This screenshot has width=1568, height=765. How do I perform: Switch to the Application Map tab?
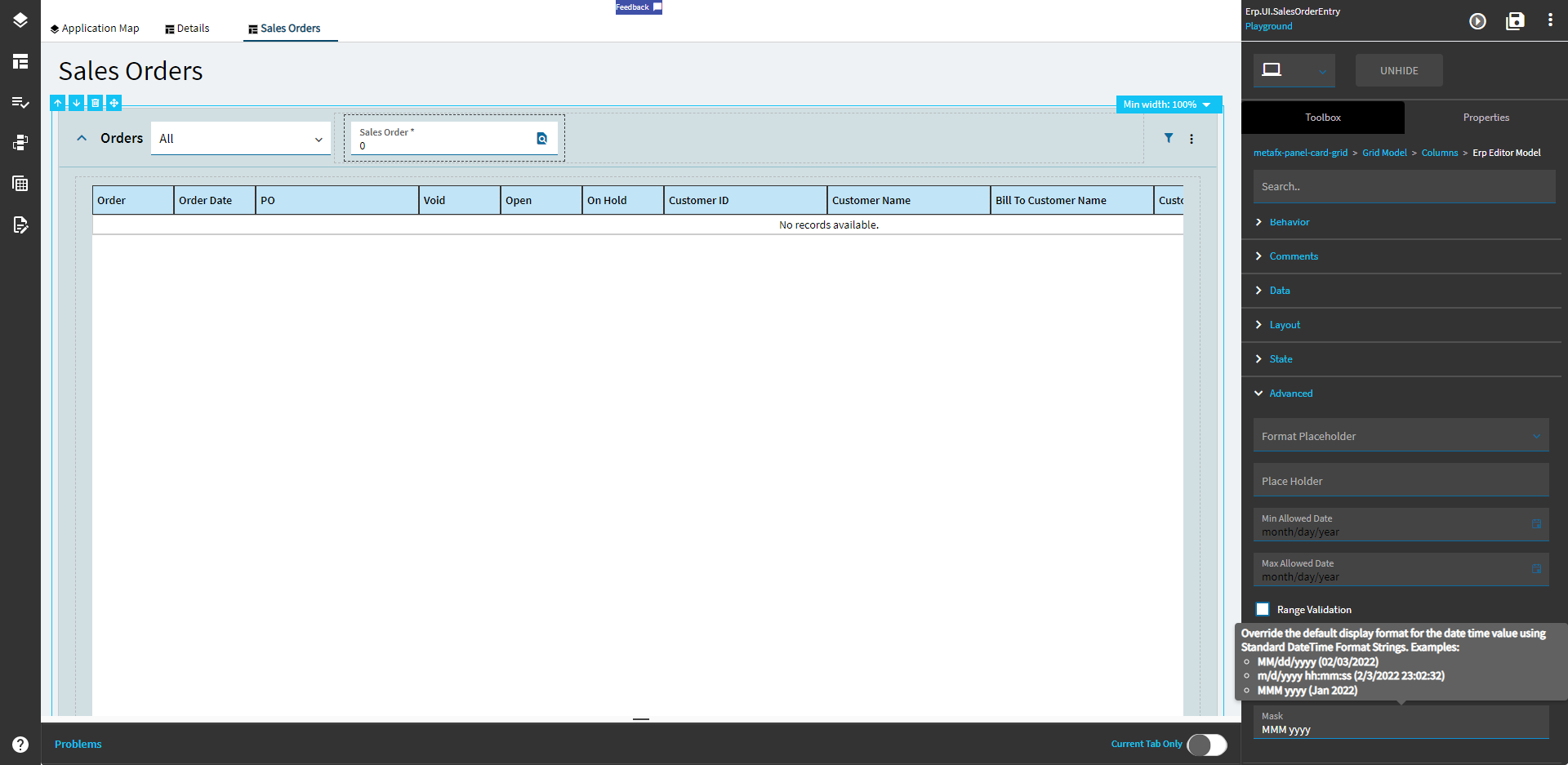(95, 29)
